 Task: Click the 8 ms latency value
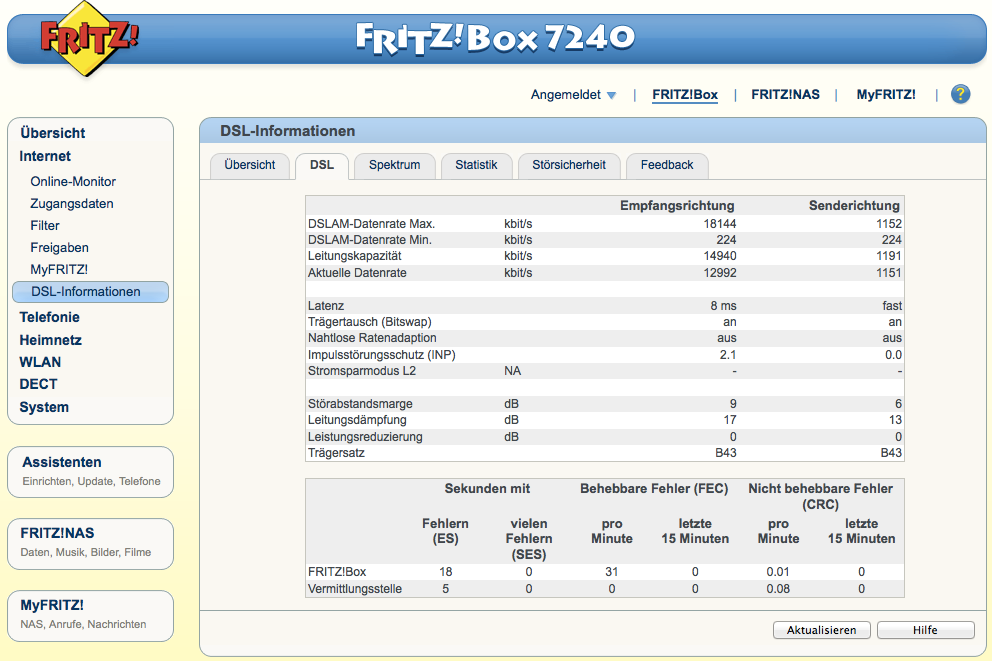click(723, 306)
